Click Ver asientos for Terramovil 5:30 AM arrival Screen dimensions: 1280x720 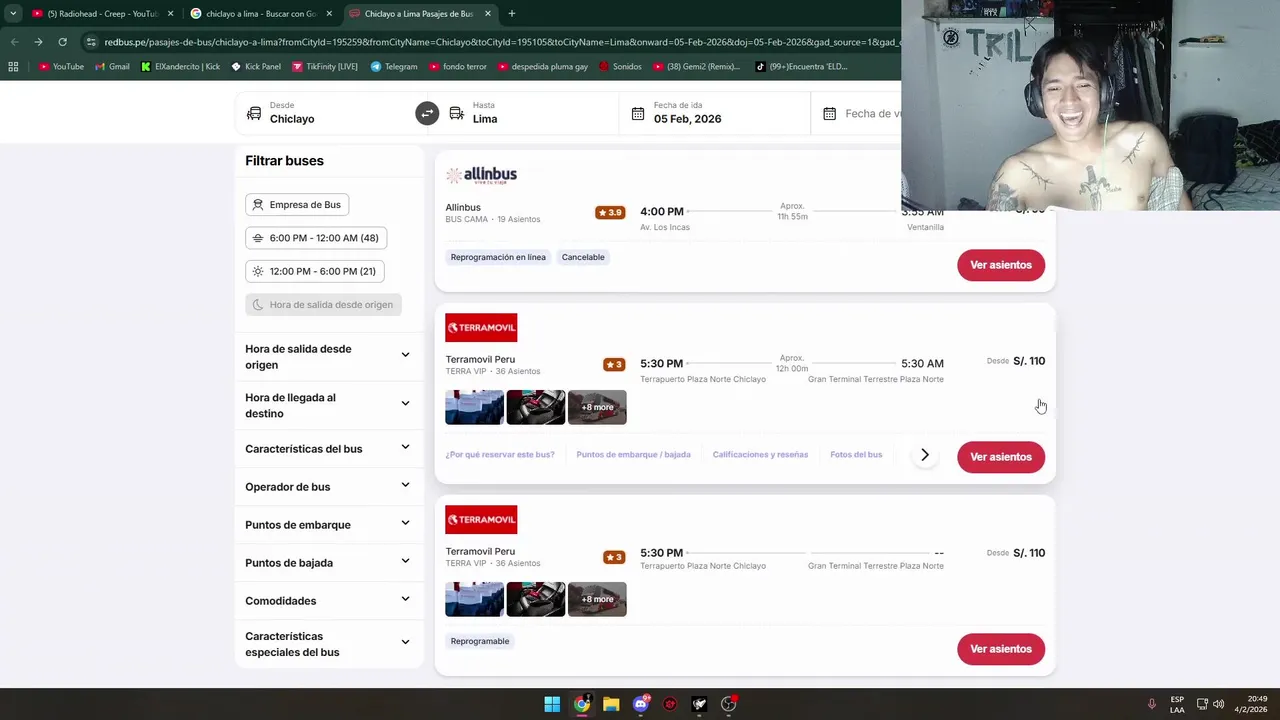pos(1001,457)
